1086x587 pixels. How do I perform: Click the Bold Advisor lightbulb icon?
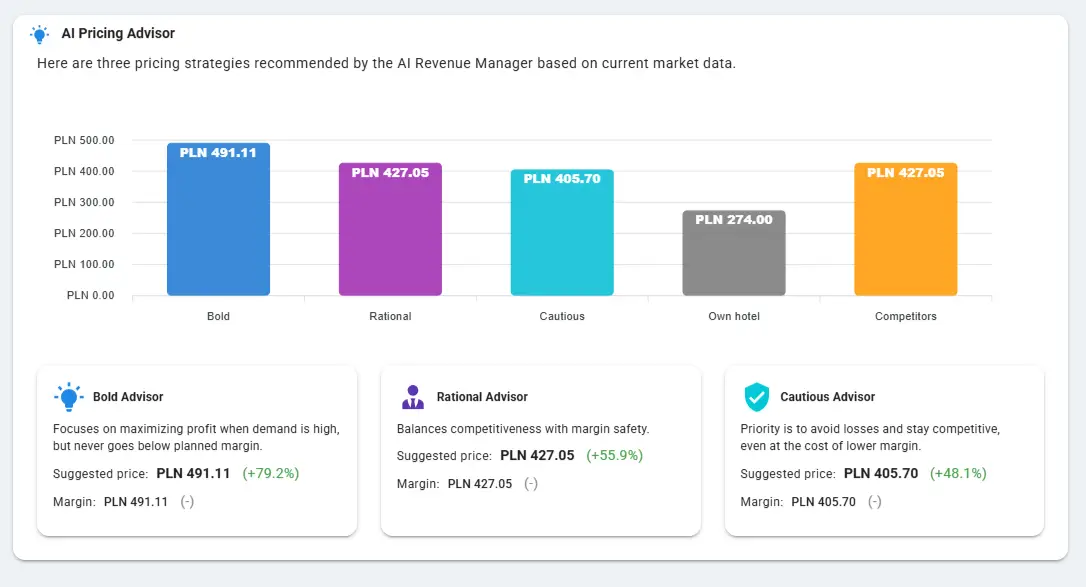pos(68,397)
